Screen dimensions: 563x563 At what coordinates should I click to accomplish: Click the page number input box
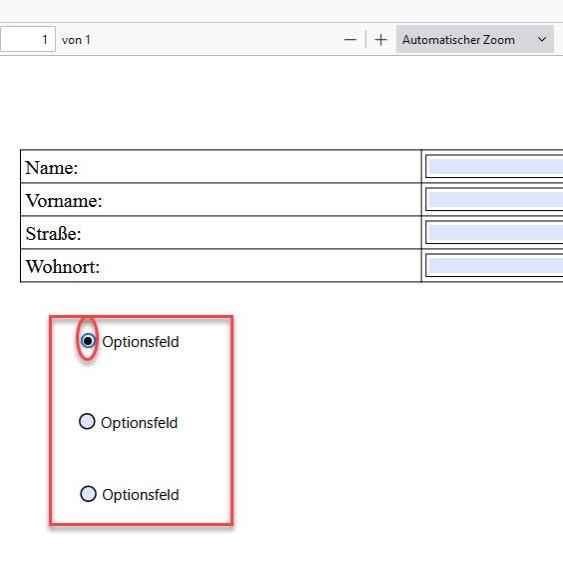[28, 39]
